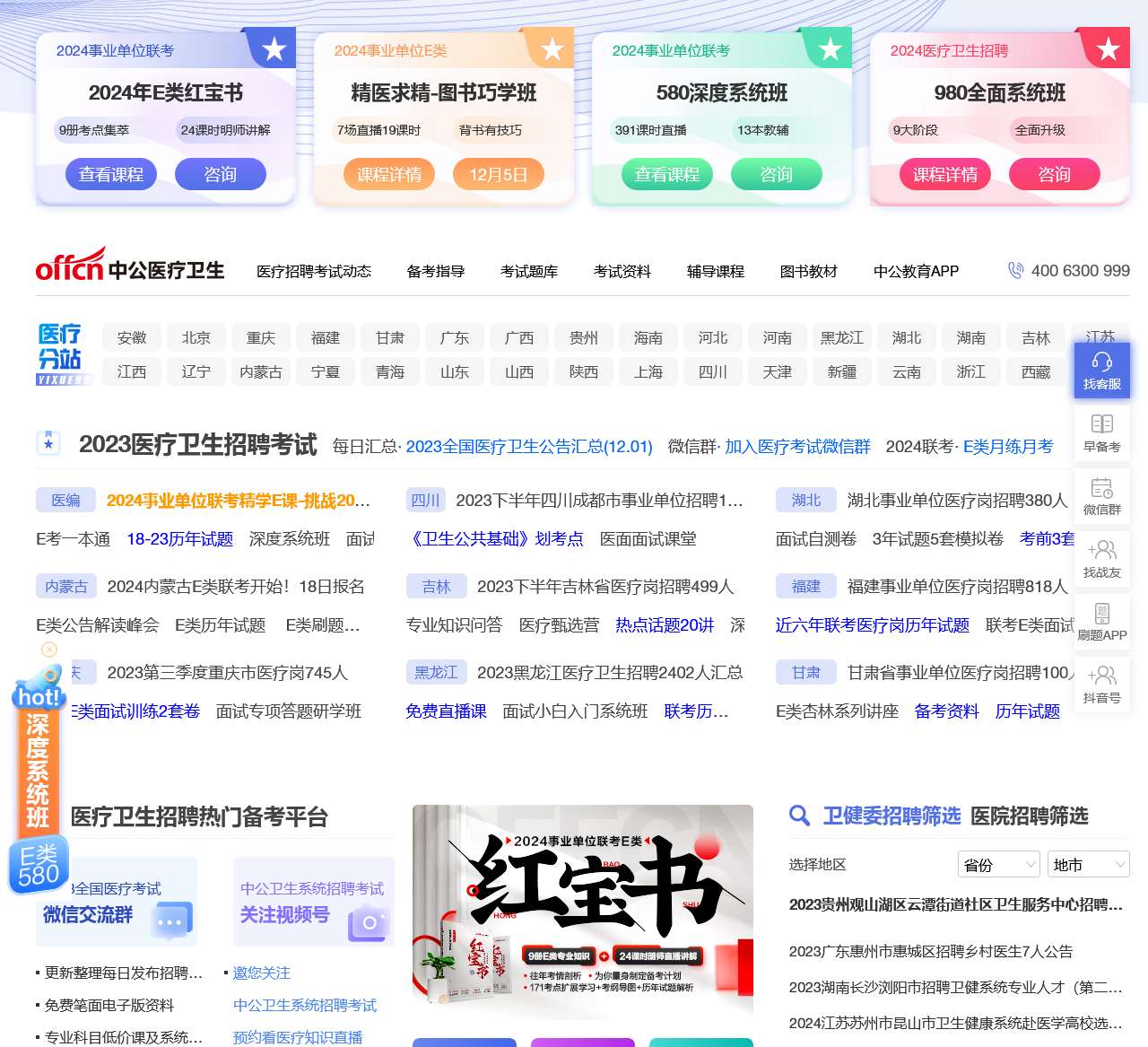Click the star icon beside 2023医疗卫生招聘考试
This screenshot has height=1047, width=1148.
[48, 443]
